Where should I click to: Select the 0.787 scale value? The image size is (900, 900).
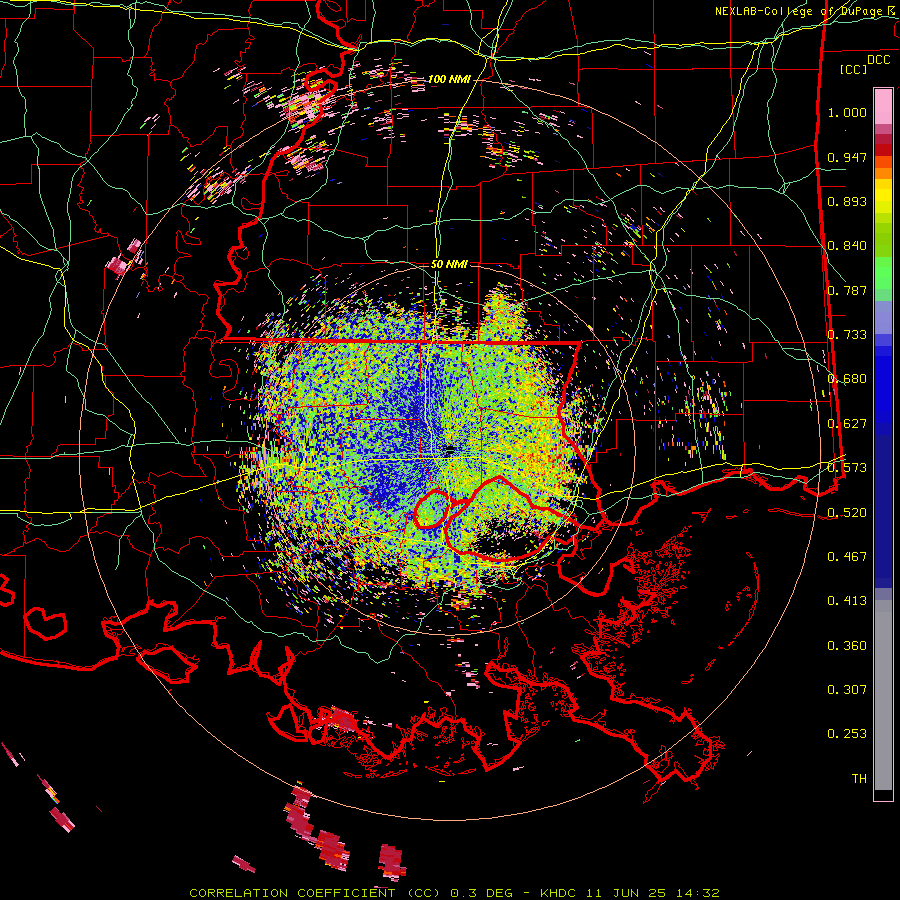(847, 290)
